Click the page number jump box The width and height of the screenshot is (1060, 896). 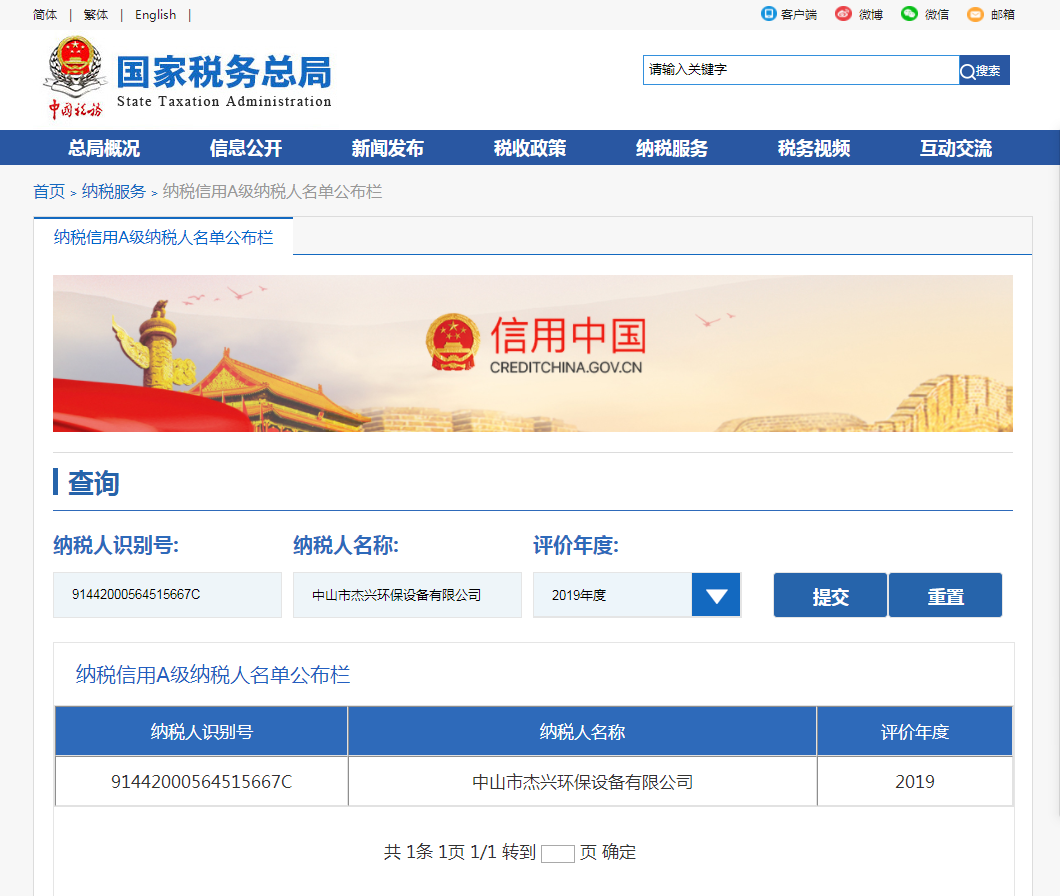(x=558, y=853)
